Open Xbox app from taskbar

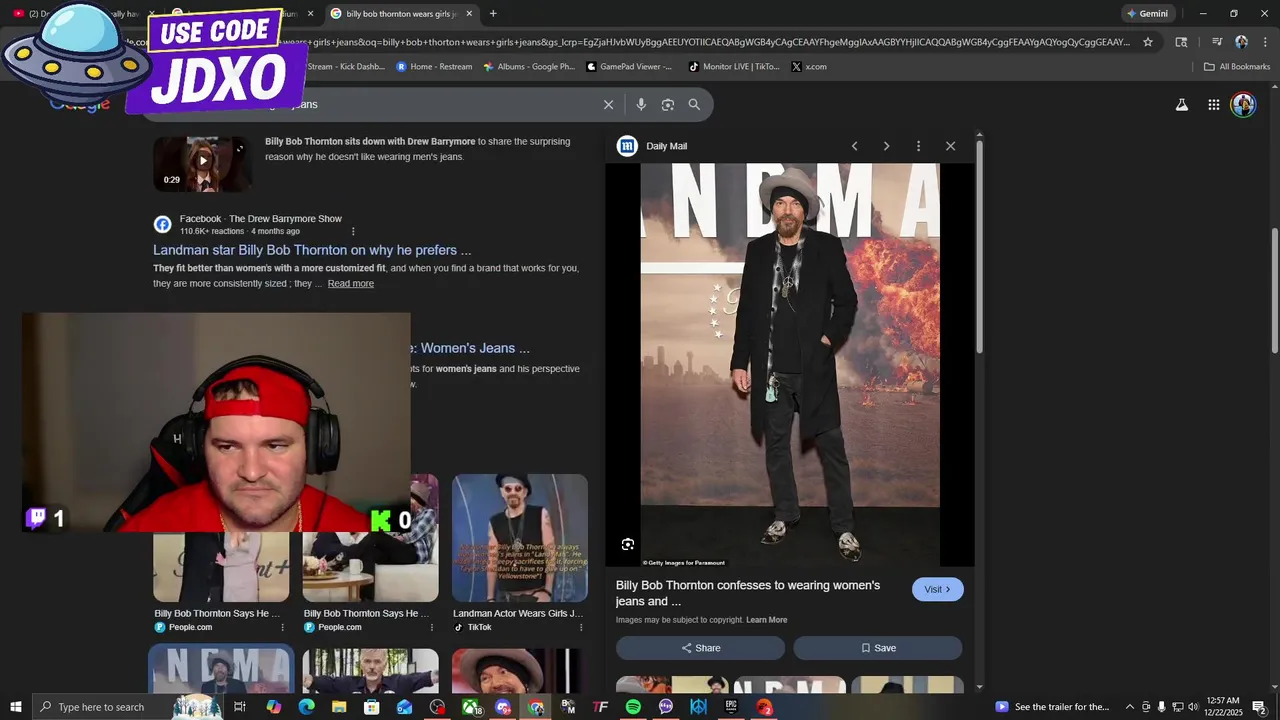pyautogui.click(x=470, y=707)
